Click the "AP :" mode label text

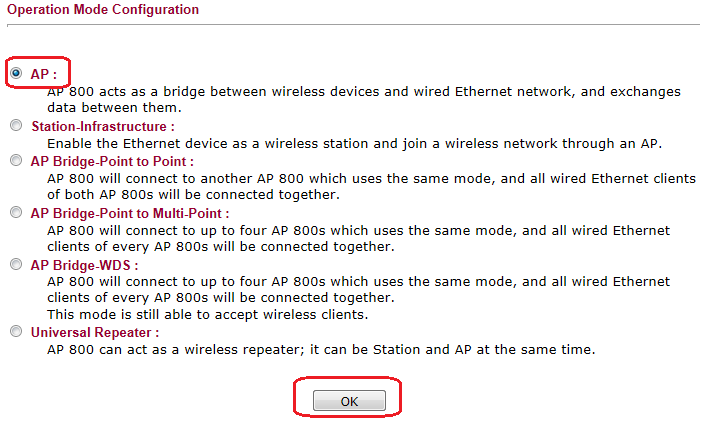point(44,73)
